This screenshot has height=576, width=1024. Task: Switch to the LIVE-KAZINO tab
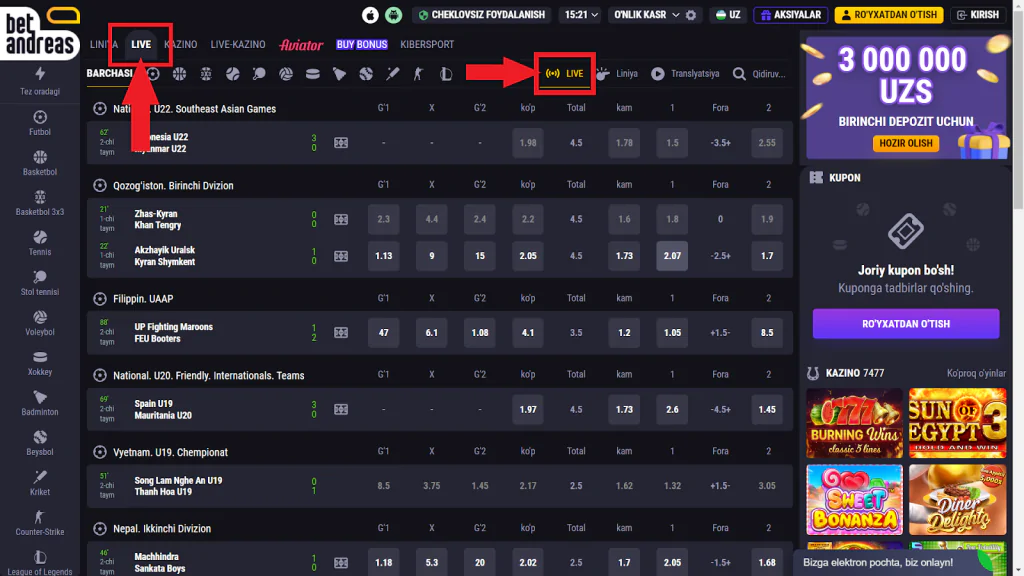236,45
